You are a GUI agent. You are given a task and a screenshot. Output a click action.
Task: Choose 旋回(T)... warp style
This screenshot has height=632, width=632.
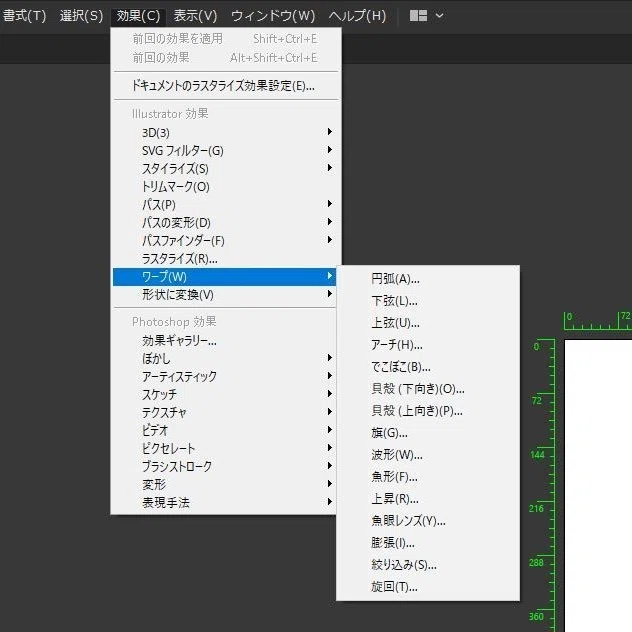(x=428, y=586)
